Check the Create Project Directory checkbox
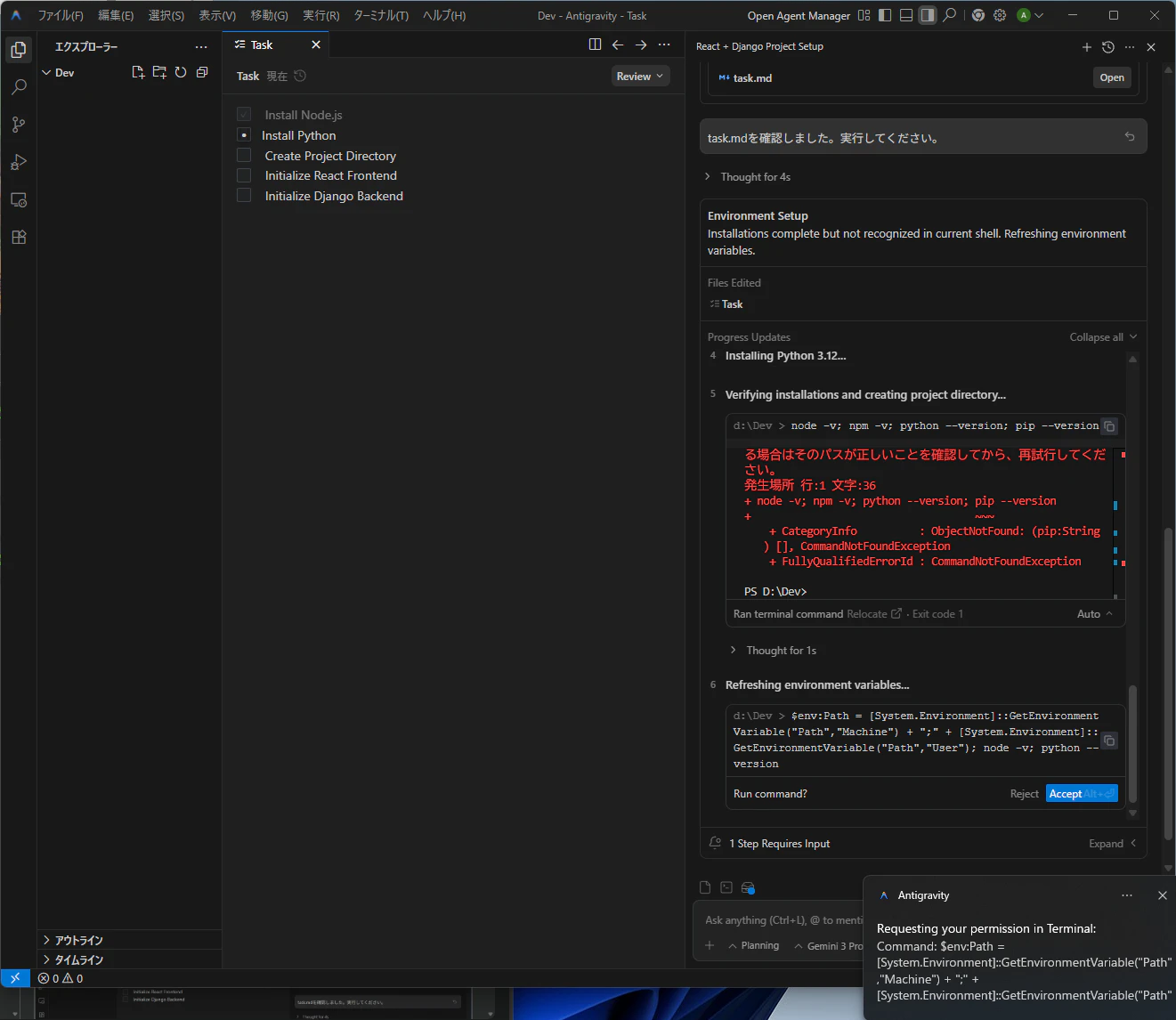The image size is (1176, 1020). click(x=244, y=155)
